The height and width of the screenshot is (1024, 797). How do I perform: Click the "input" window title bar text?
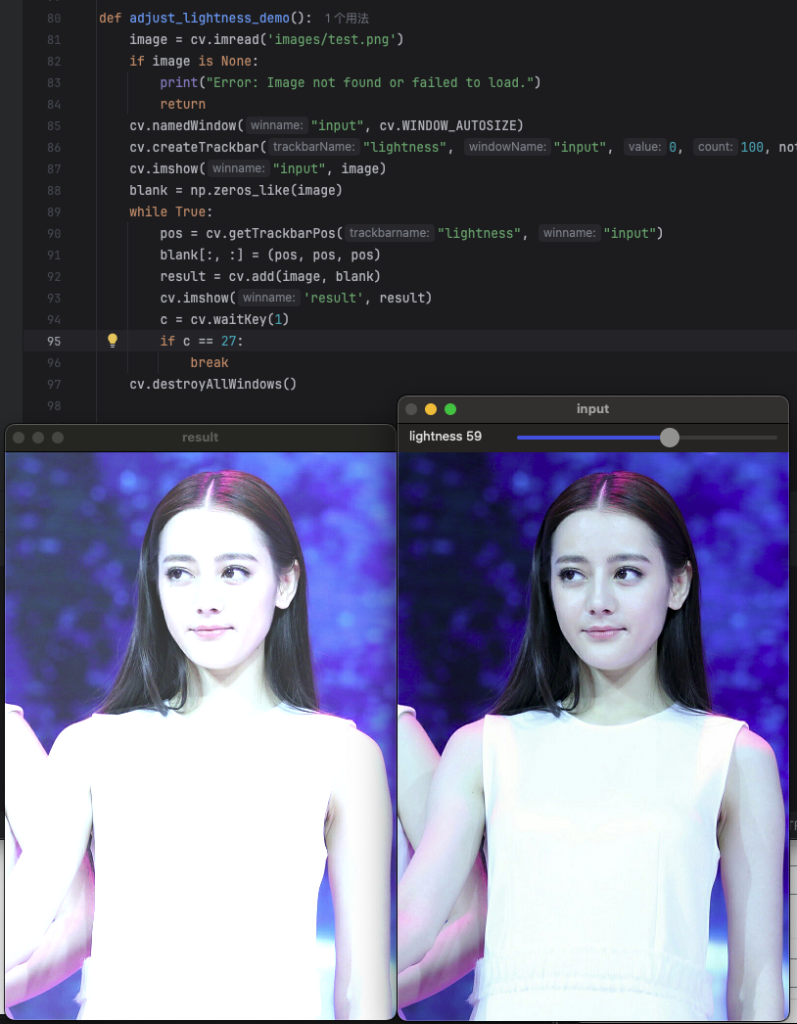[x=593, y=409]
